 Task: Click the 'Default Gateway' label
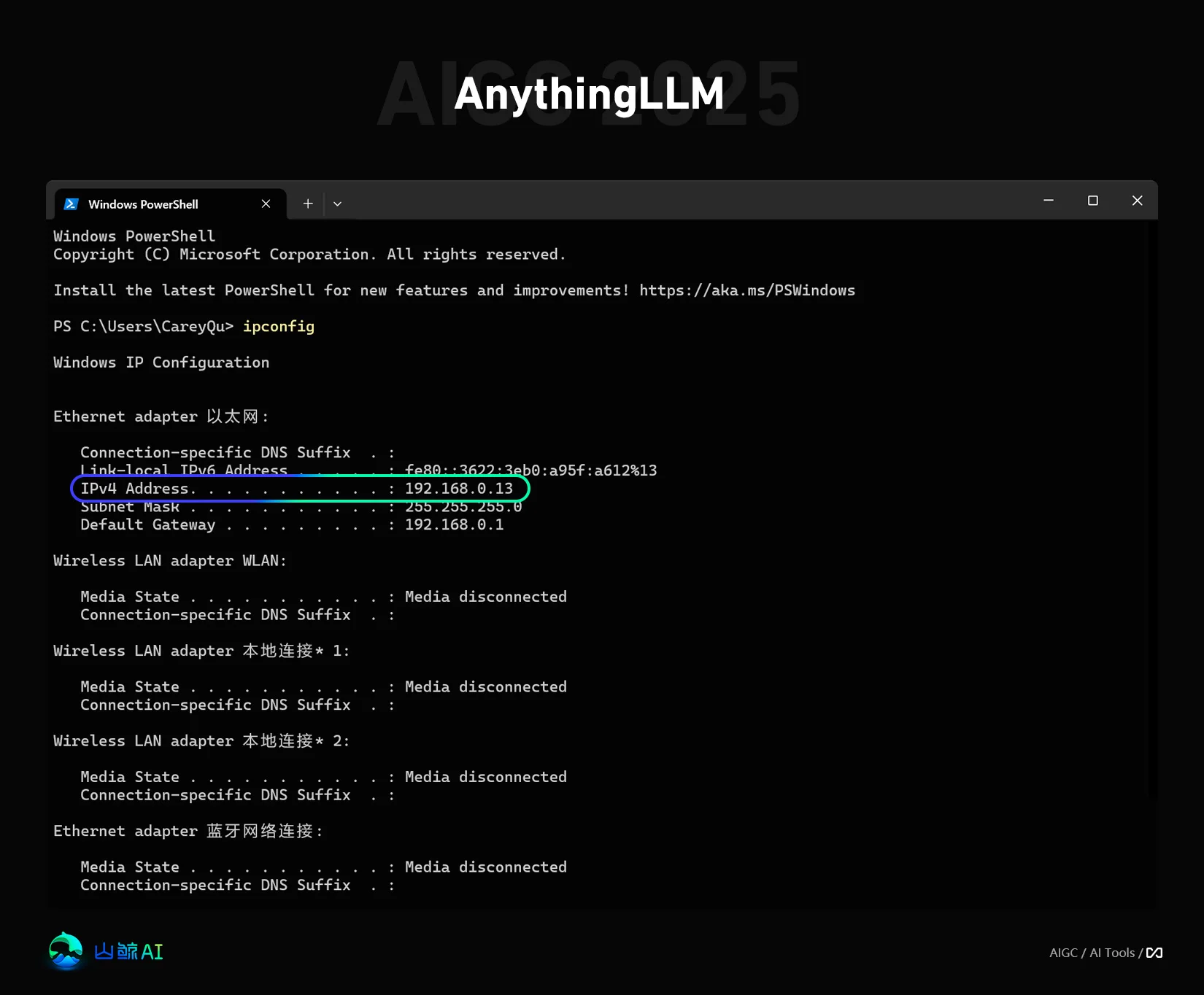tap(148, 524)
